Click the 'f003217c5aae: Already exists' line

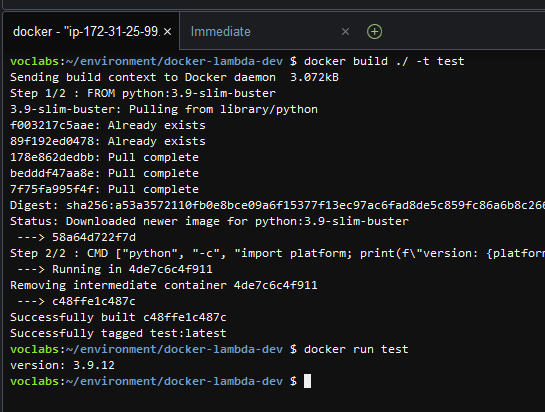pos(108,125)
